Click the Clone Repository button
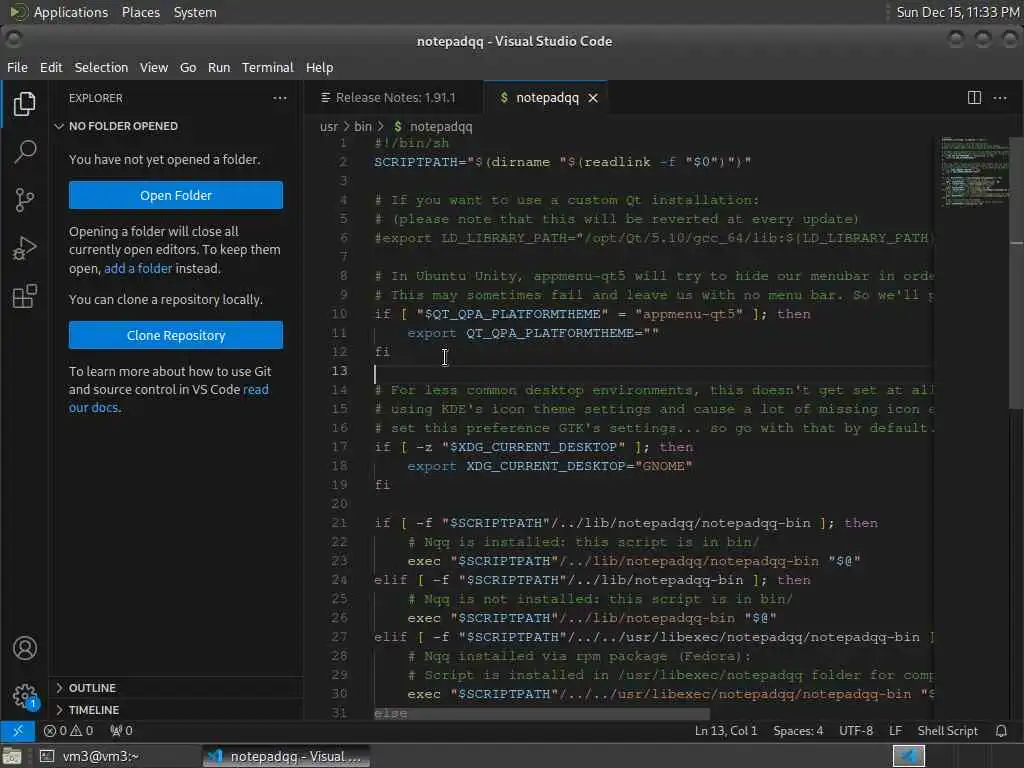Image resolution: width=1024 pixels, height=768 pixels. coord(176,335)
